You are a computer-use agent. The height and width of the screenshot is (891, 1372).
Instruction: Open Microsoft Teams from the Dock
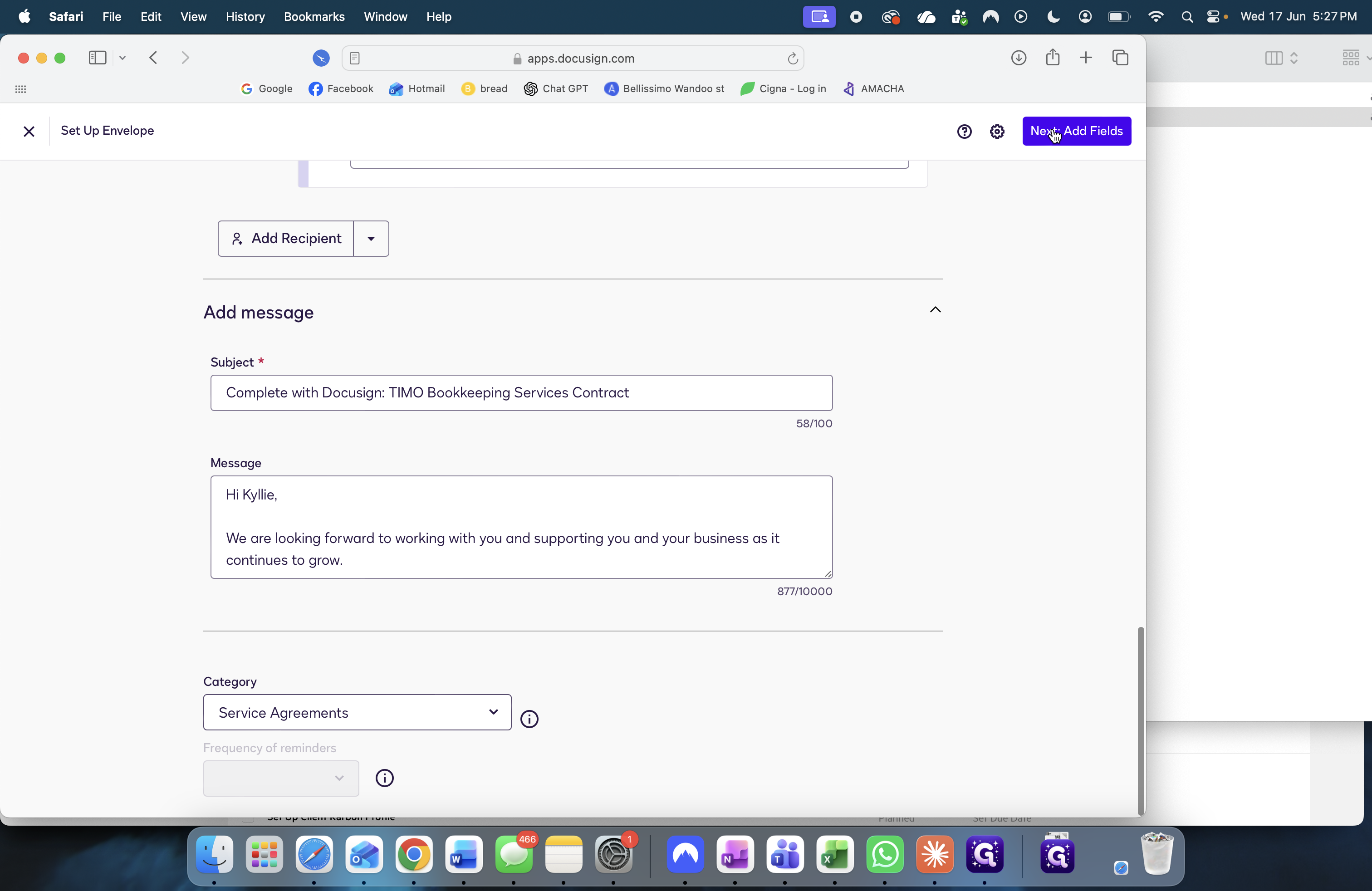pos(785,855)
